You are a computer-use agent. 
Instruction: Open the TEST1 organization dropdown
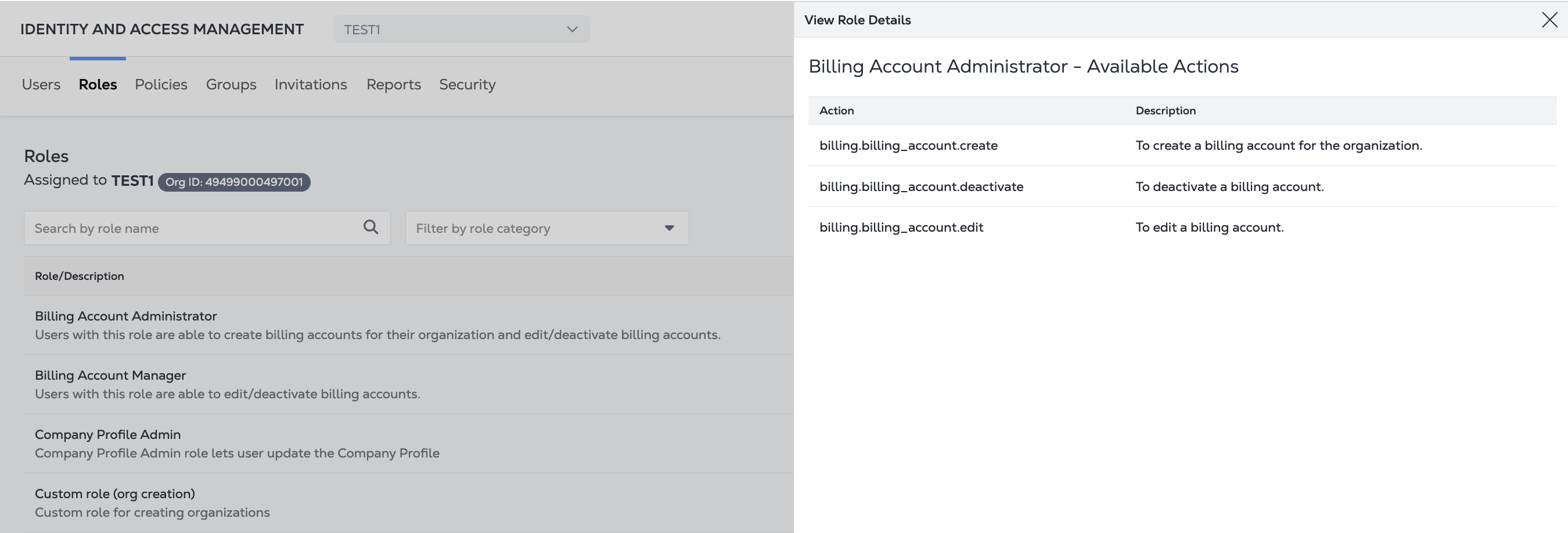coord(461,29)
